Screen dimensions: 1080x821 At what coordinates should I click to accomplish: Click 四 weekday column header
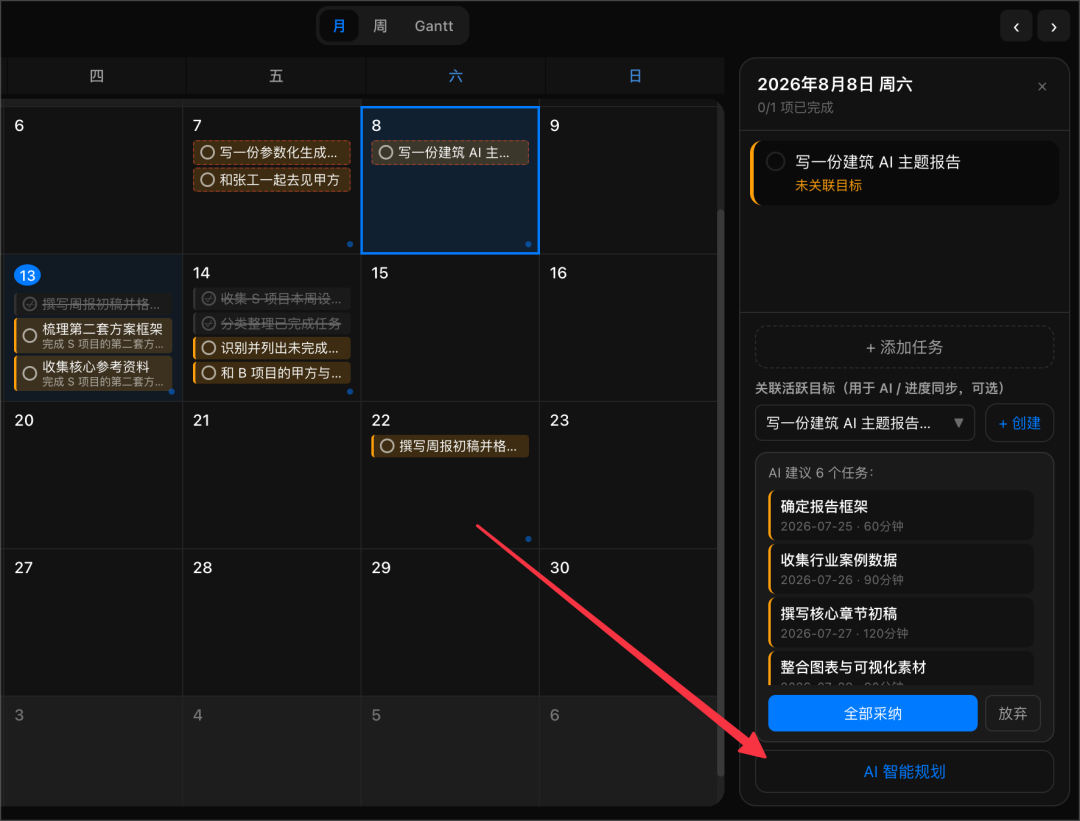point(96,76)
